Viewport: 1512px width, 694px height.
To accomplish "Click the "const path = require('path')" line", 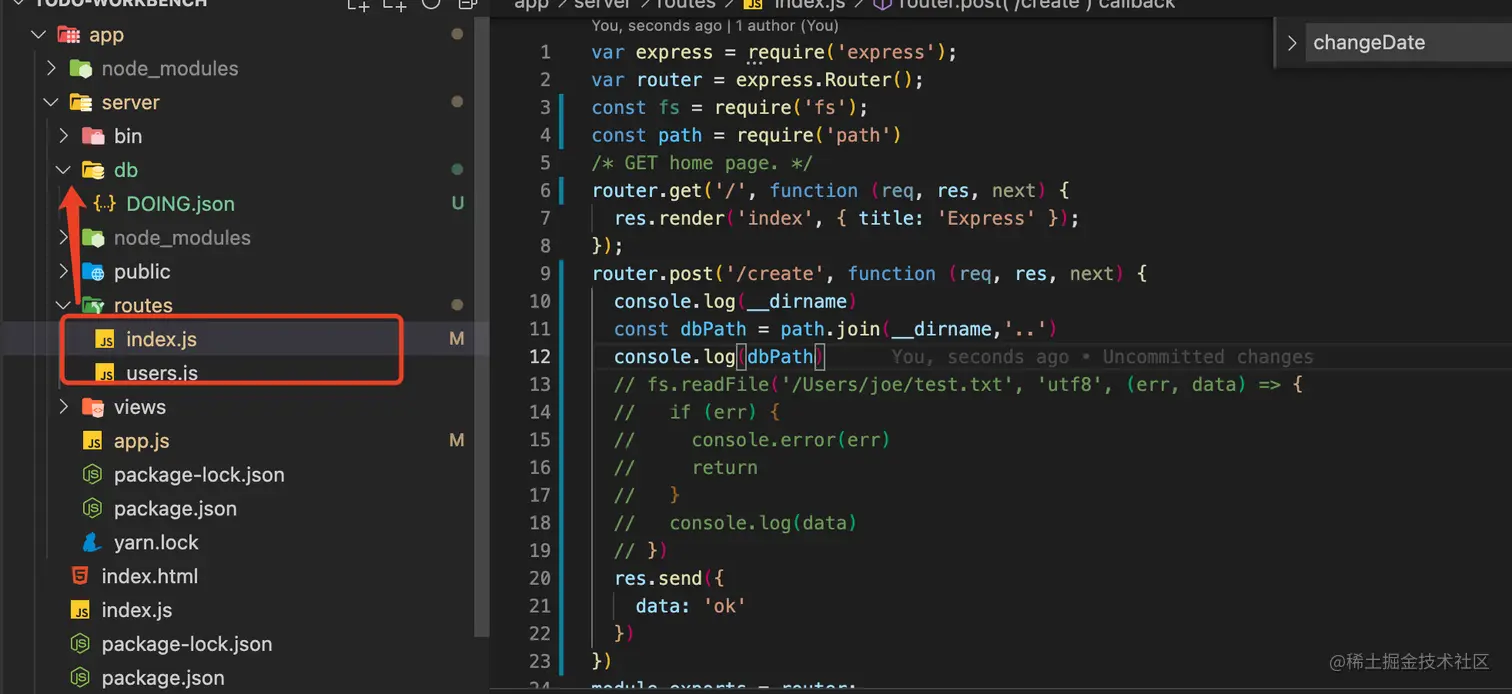I will (746, 135).
